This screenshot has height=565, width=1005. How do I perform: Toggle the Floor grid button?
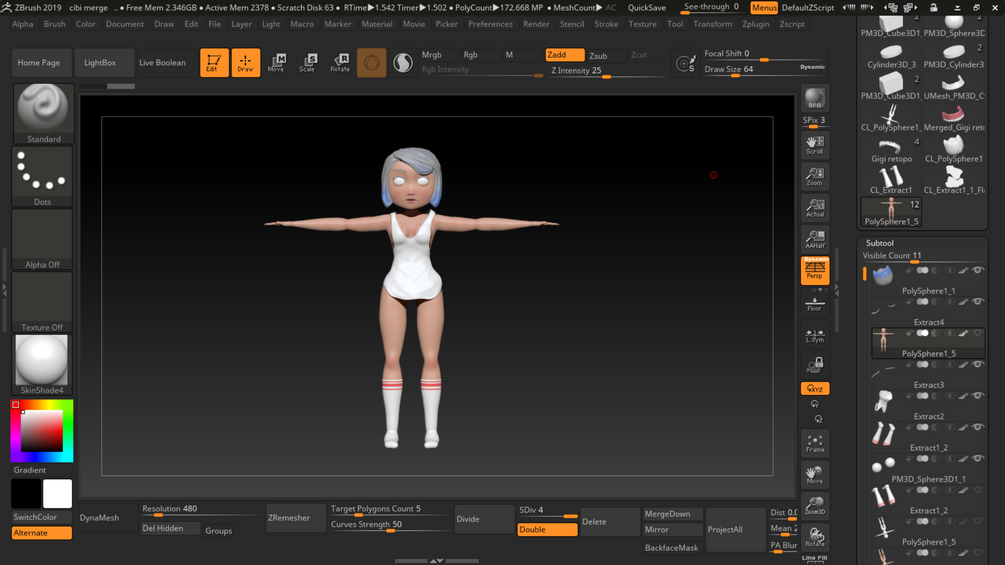pos(814,303)
